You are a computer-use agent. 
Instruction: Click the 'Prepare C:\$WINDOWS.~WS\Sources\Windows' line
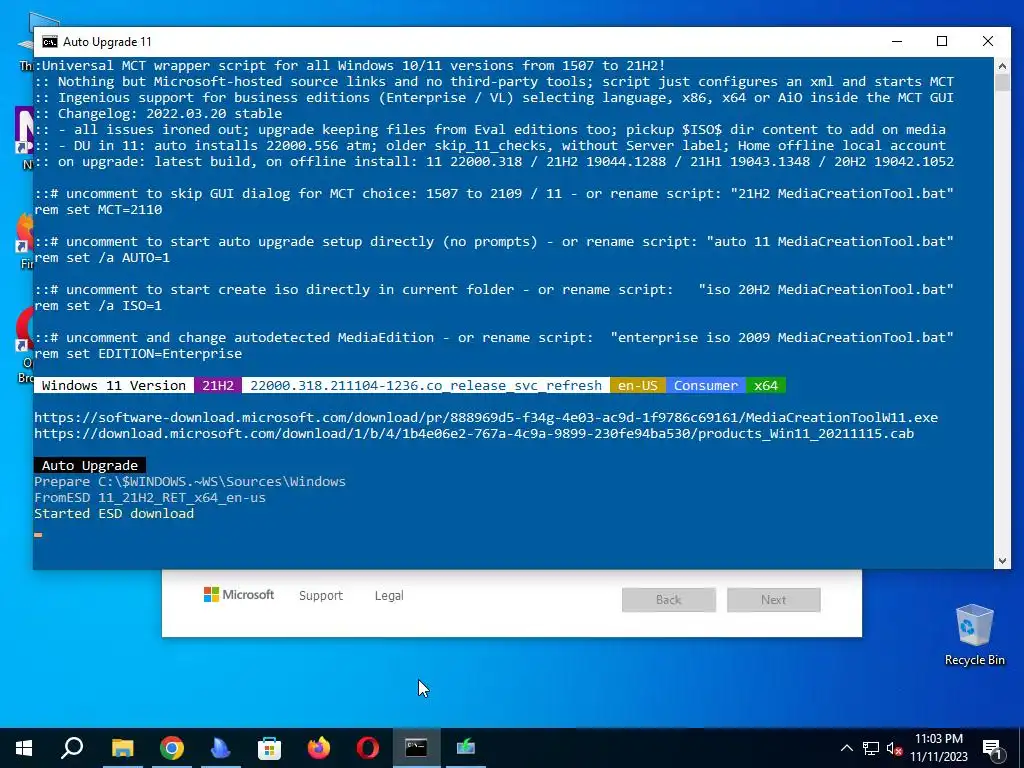[x=190, y=481]
